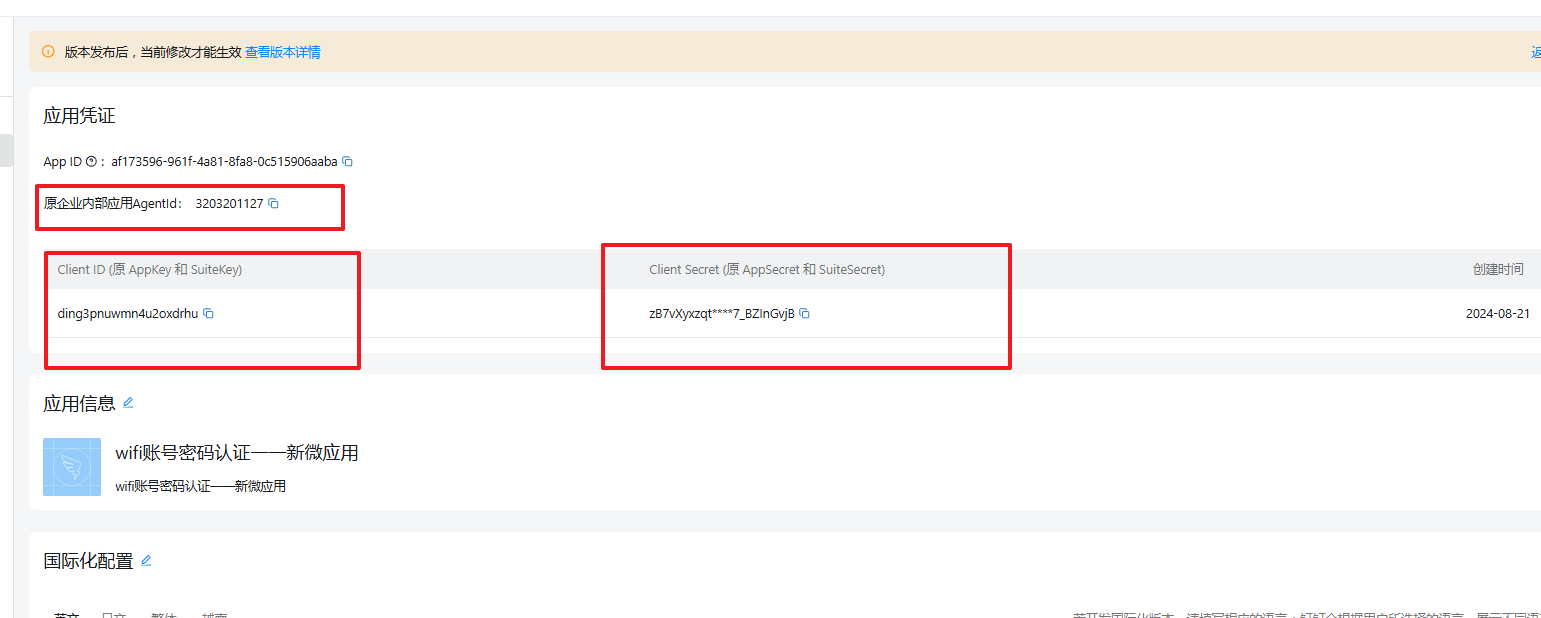The width and height of the screenshot is (1541, 618).
Task: Click the 应用信息 heading
Action: (79, 404)
